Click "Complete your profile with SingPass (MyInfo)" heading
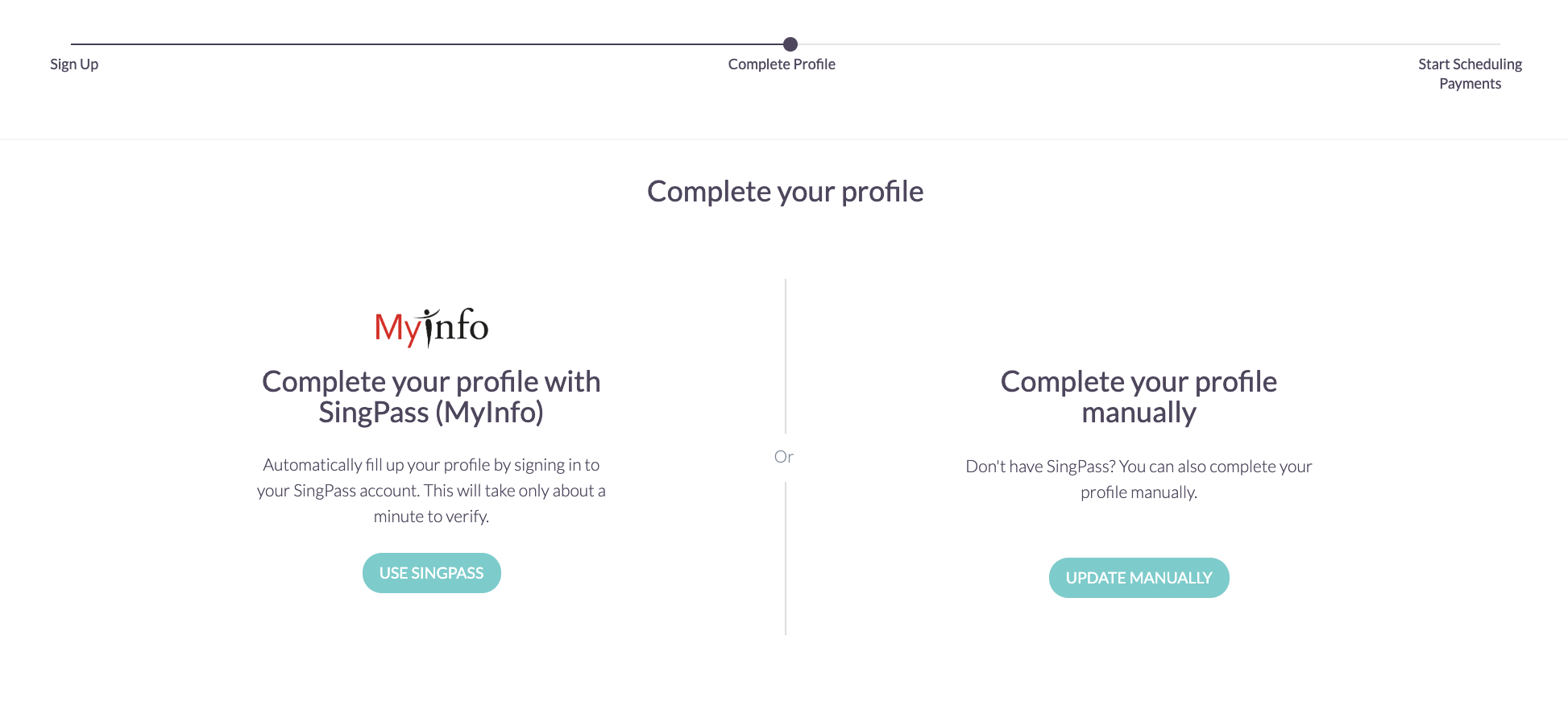Viewport: 1568px width, 710px height. tap(431, 397)
